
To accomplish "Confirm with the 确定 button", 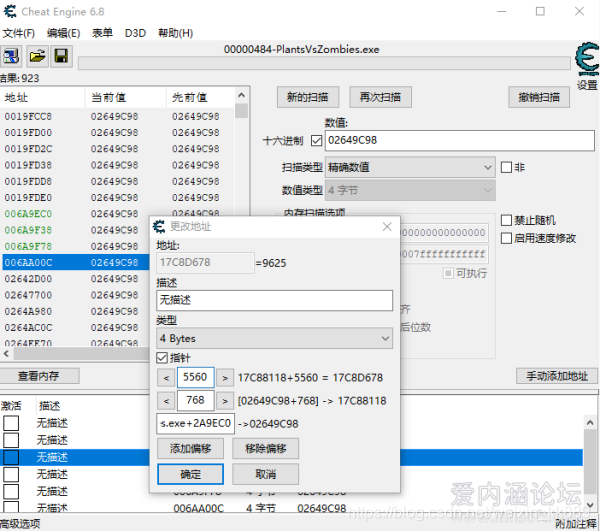I will [x=190, y=474].
